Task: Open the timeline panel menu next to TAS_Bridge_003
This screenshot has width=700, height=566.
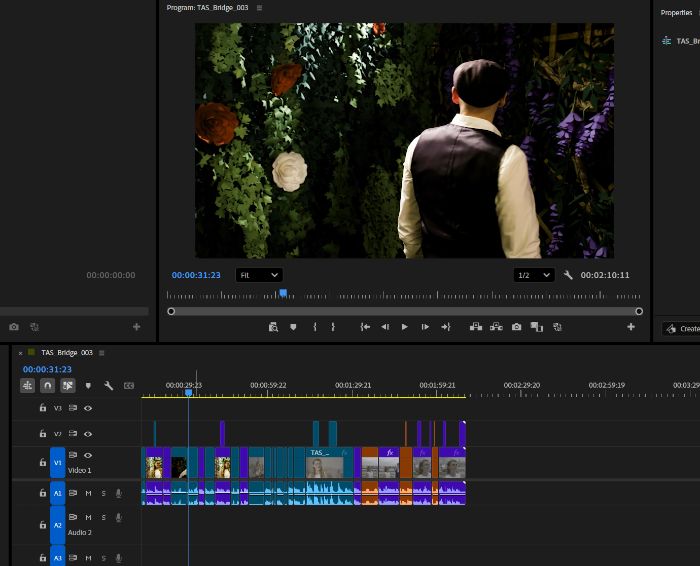Action: pos(101,353)
